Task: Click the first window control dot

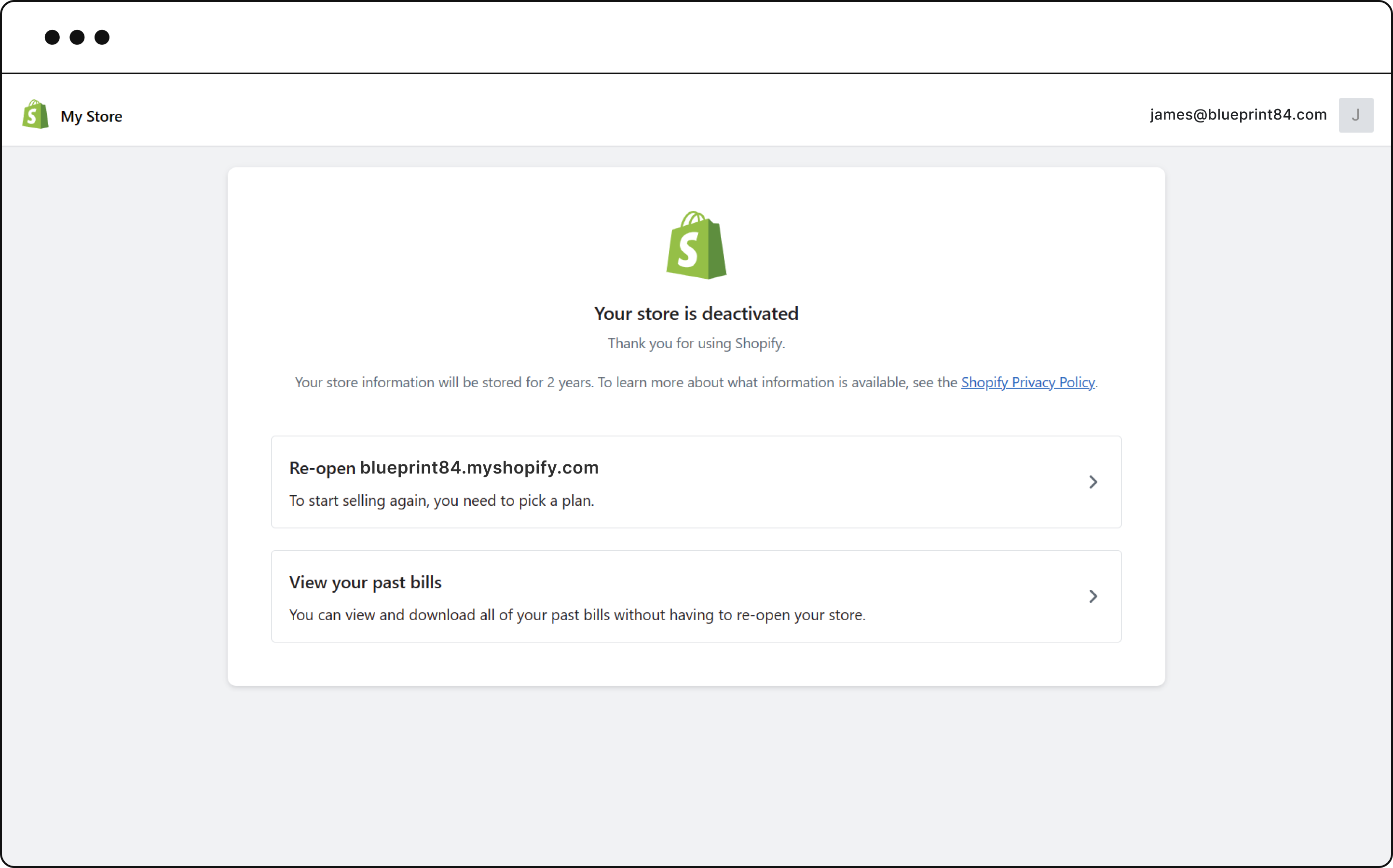Action: (52, 37)
